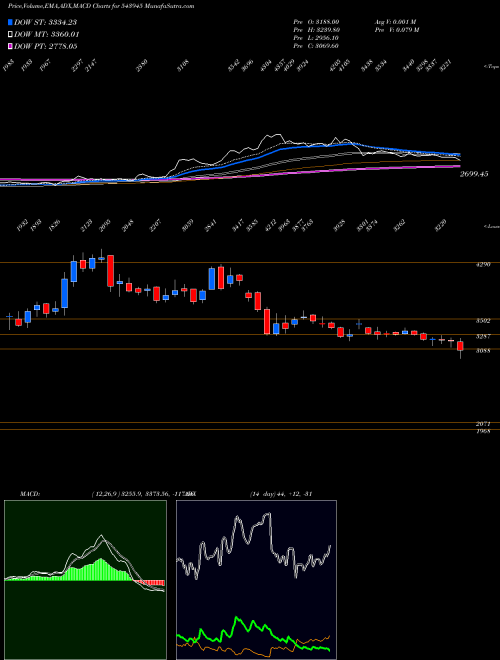Select the 'DOW MT: 3360.01' legend text
500x660 pixels.
coord(47,35)
